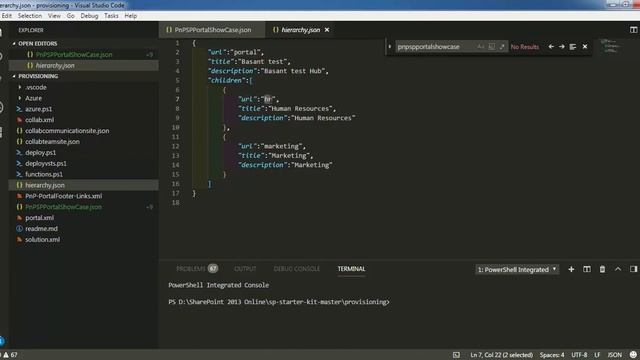640x360 pixels.
Task: Toggle regular expression in find box
Action: pyautogui.click(x=502, y=47)
